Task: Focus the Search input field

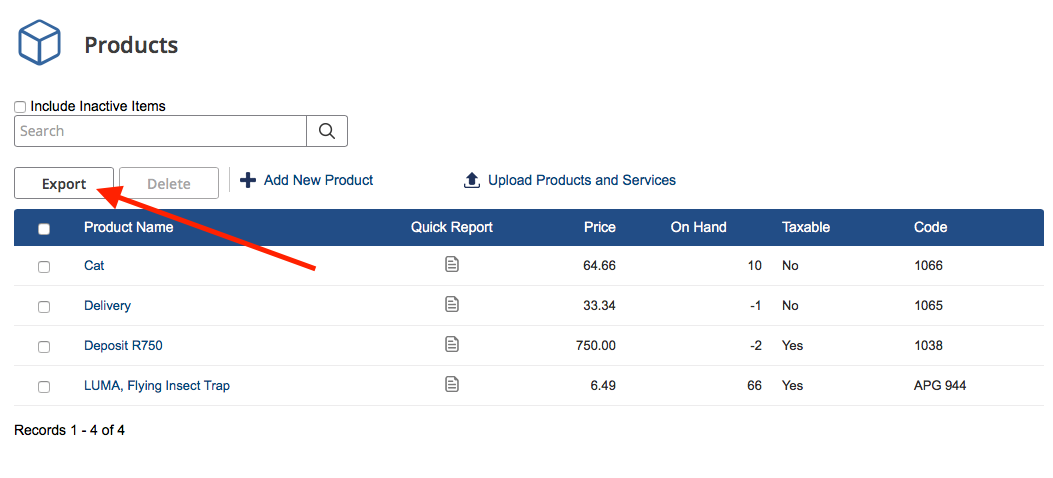Action: click(160, 131)
